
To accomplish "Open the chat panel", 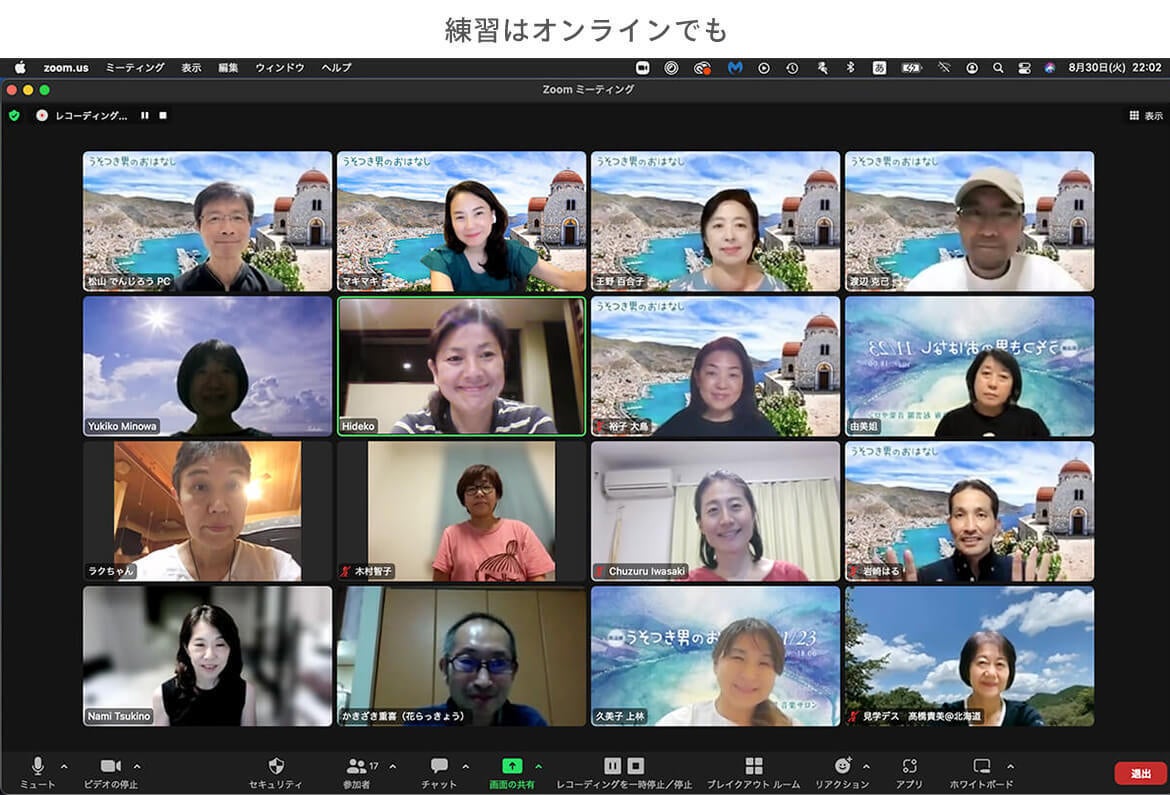I will [439, 766].
